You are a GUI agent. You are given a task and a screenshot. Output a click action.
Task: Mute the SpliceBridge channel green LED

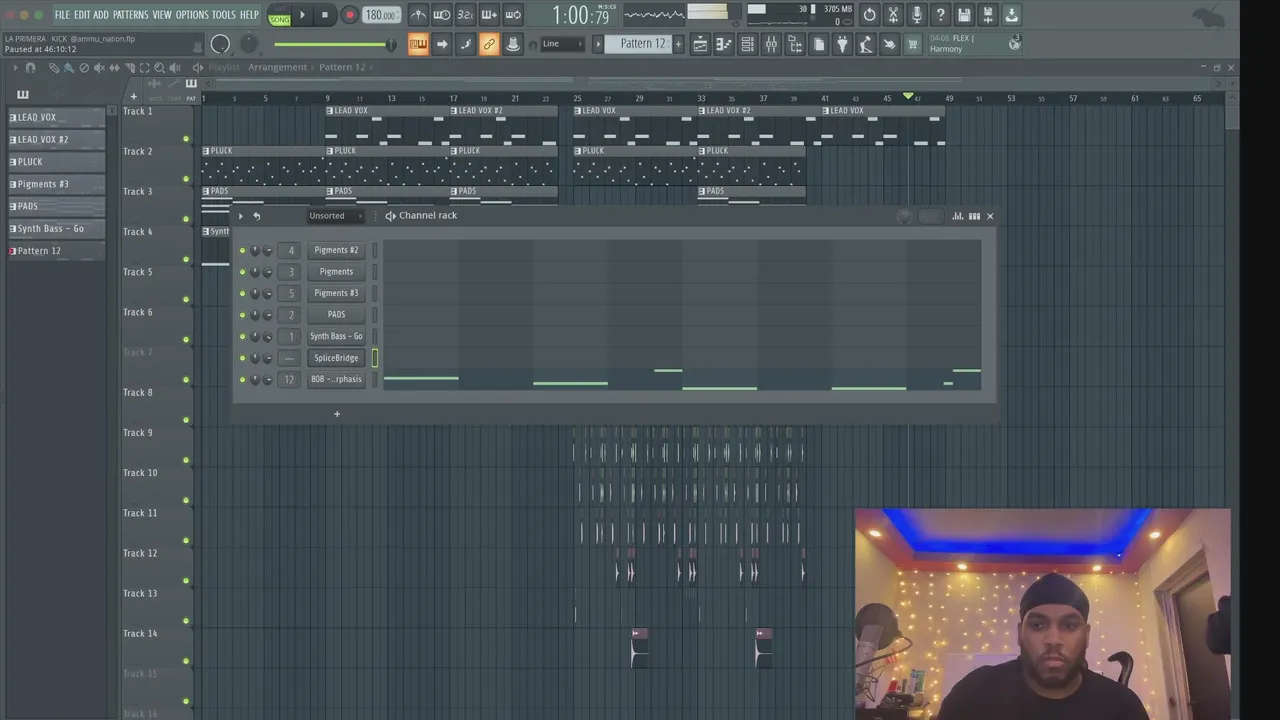(x=242, y=358)
